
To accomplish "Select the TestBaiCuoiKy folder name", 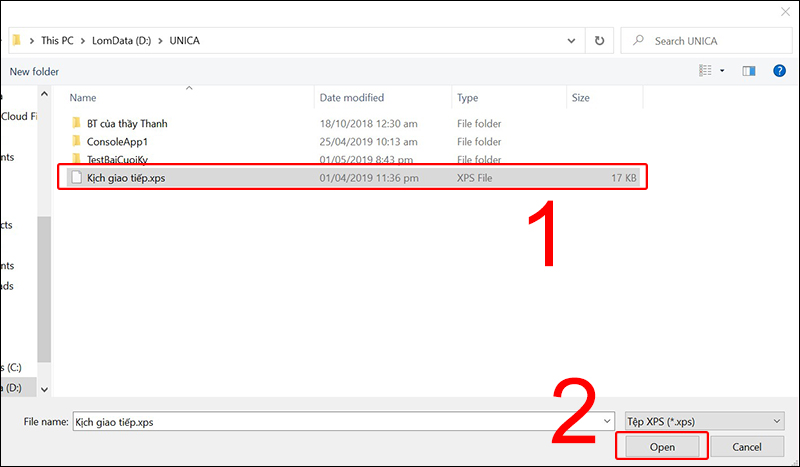I will (x=117, y=159).
